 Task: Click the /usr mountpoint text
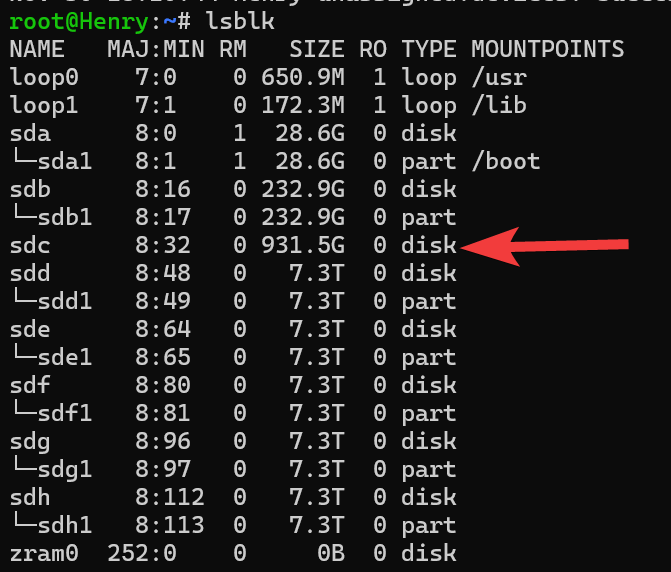[499, 77]
